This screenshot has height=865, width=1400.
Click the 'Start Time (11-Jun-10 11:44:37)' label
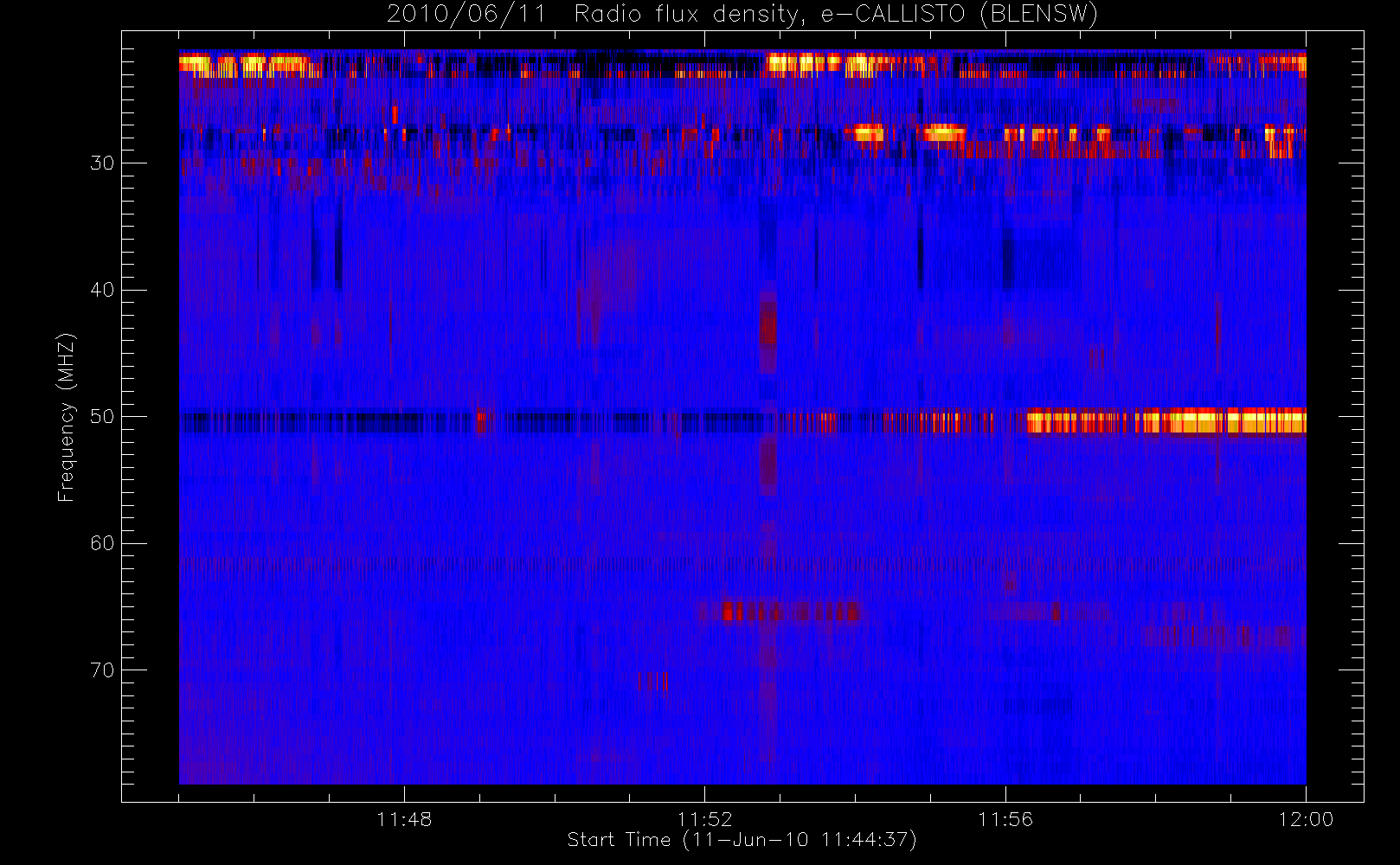tap(742, 840)
